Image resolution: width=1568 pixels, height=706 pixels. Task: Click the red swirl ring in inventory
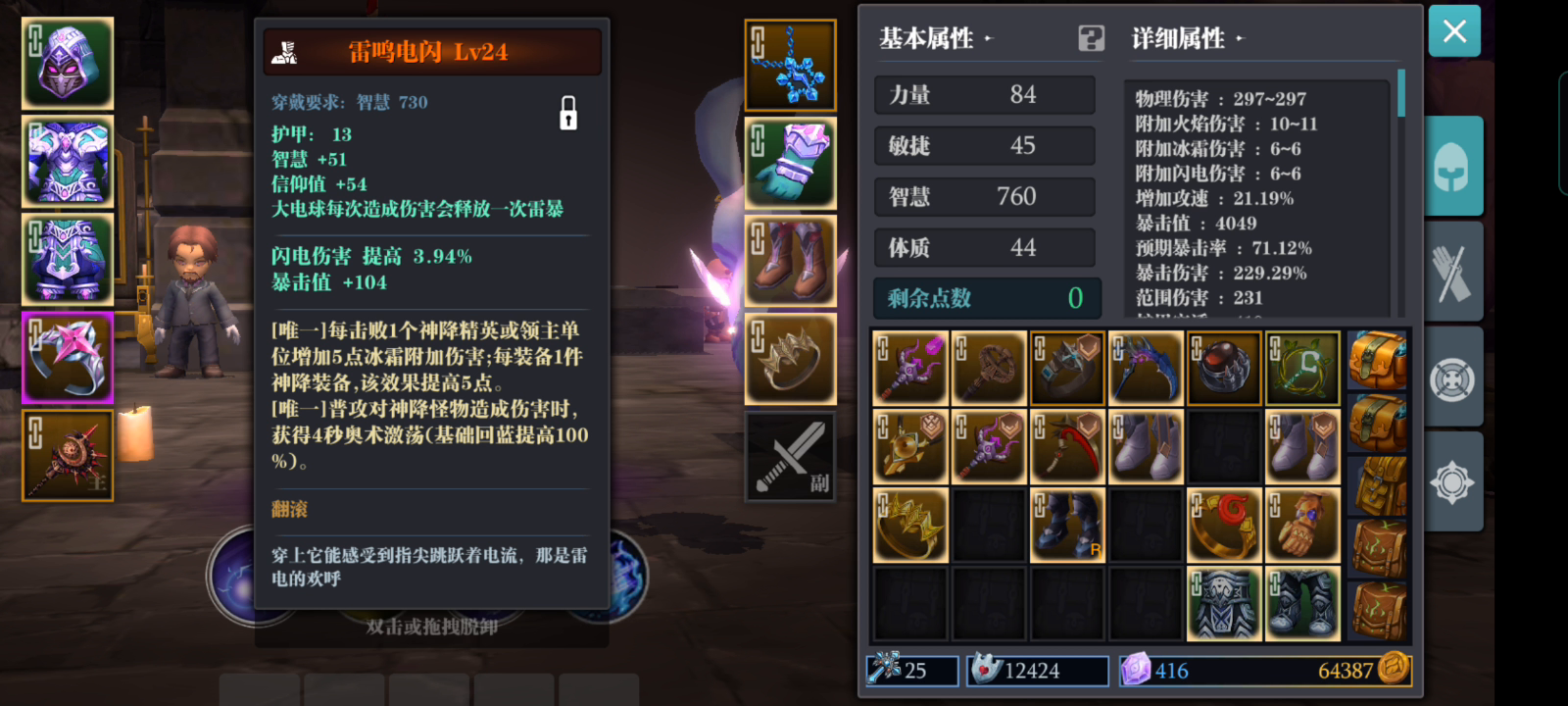click(1224, 526)
